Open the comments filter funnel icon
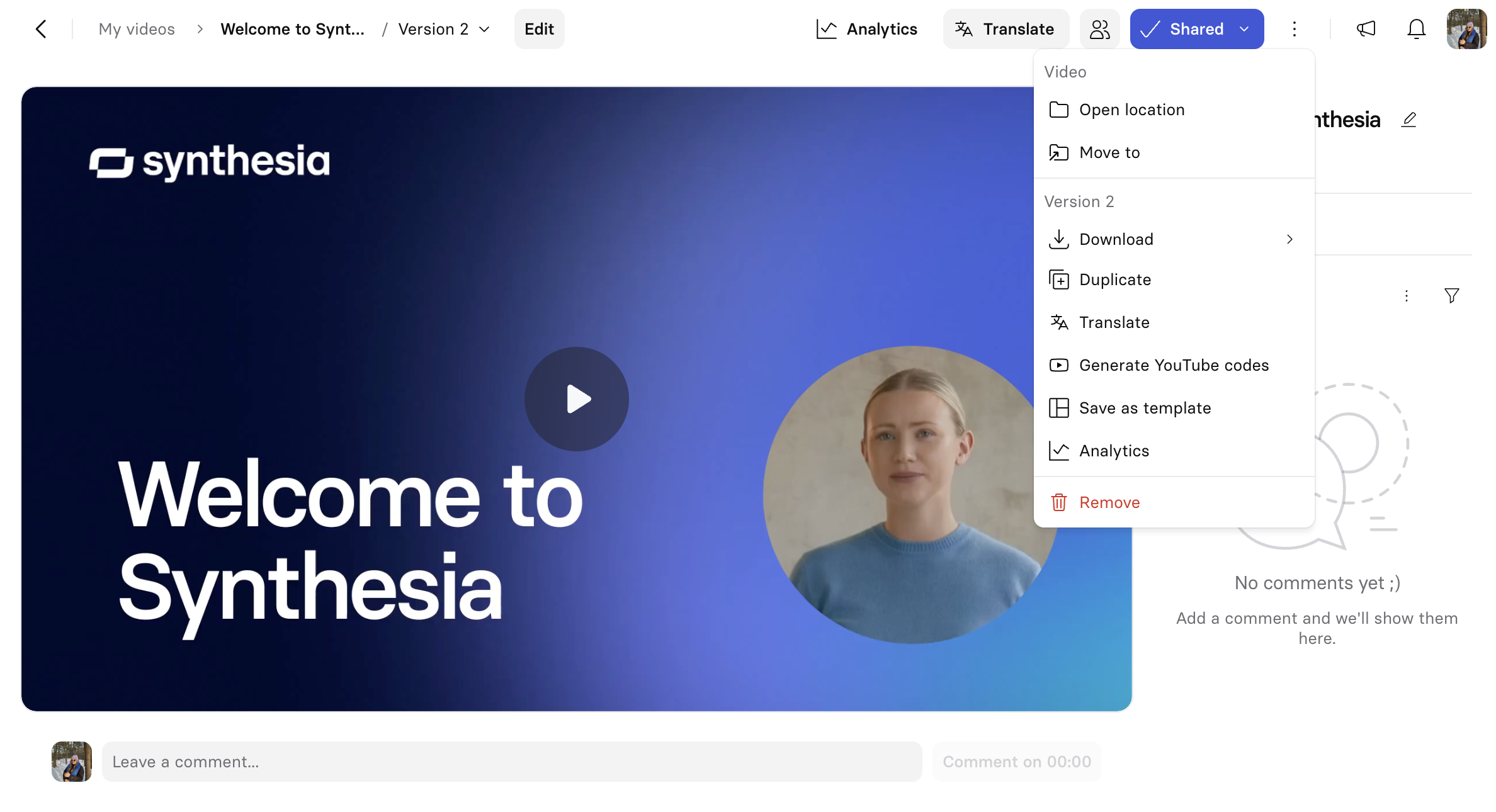 coord(1451,296)
